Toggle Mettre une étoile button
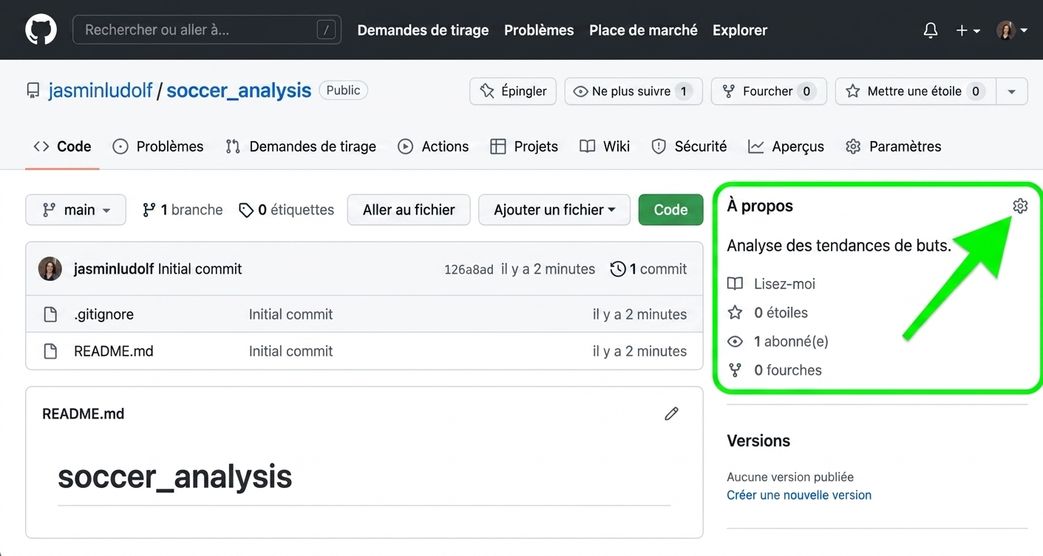Viewport: 1043px width, 556px height. [x=915, y=91]
